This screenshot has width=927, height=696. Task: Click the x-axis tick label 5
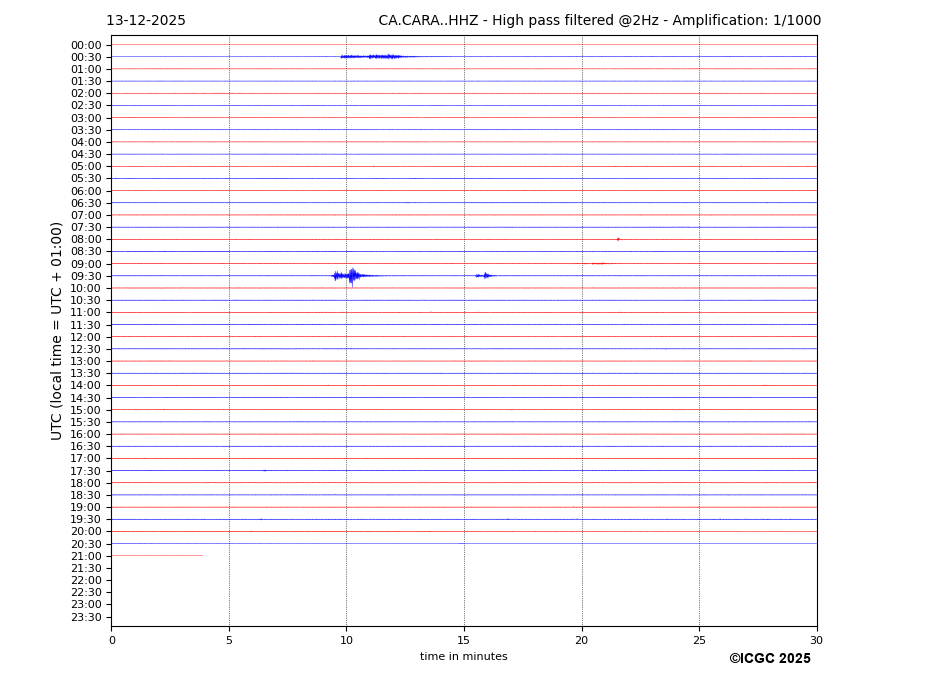[x=229, y=640]
